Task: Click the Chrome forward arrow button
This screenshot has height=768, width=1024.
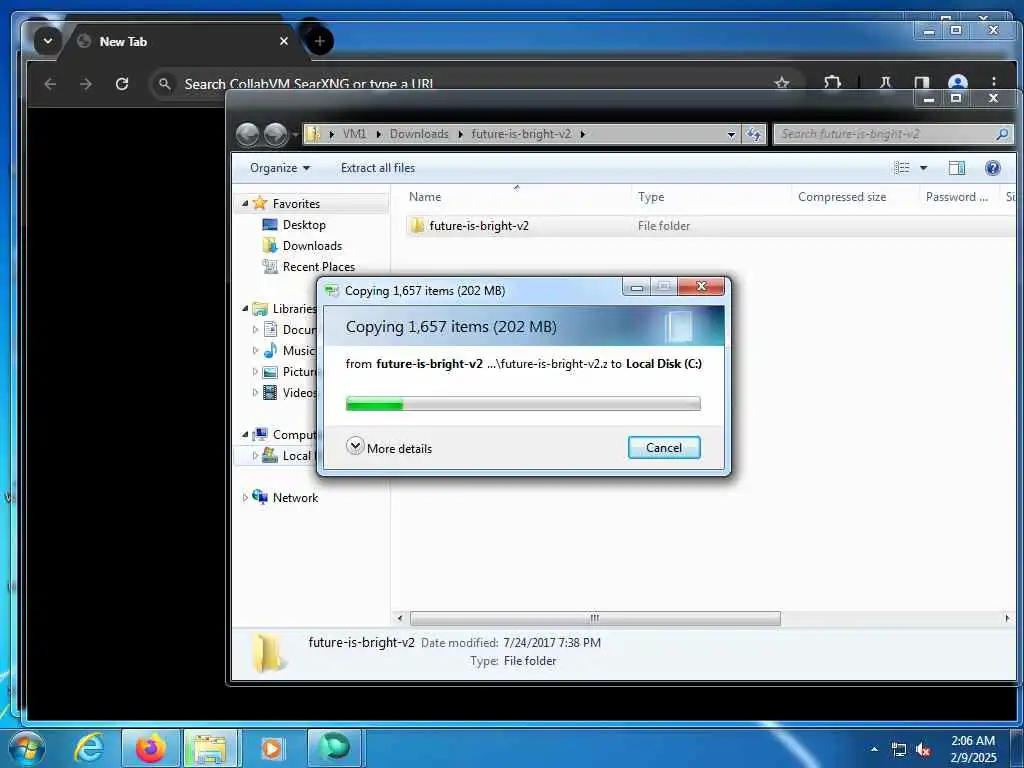Action: click(86, 84)
